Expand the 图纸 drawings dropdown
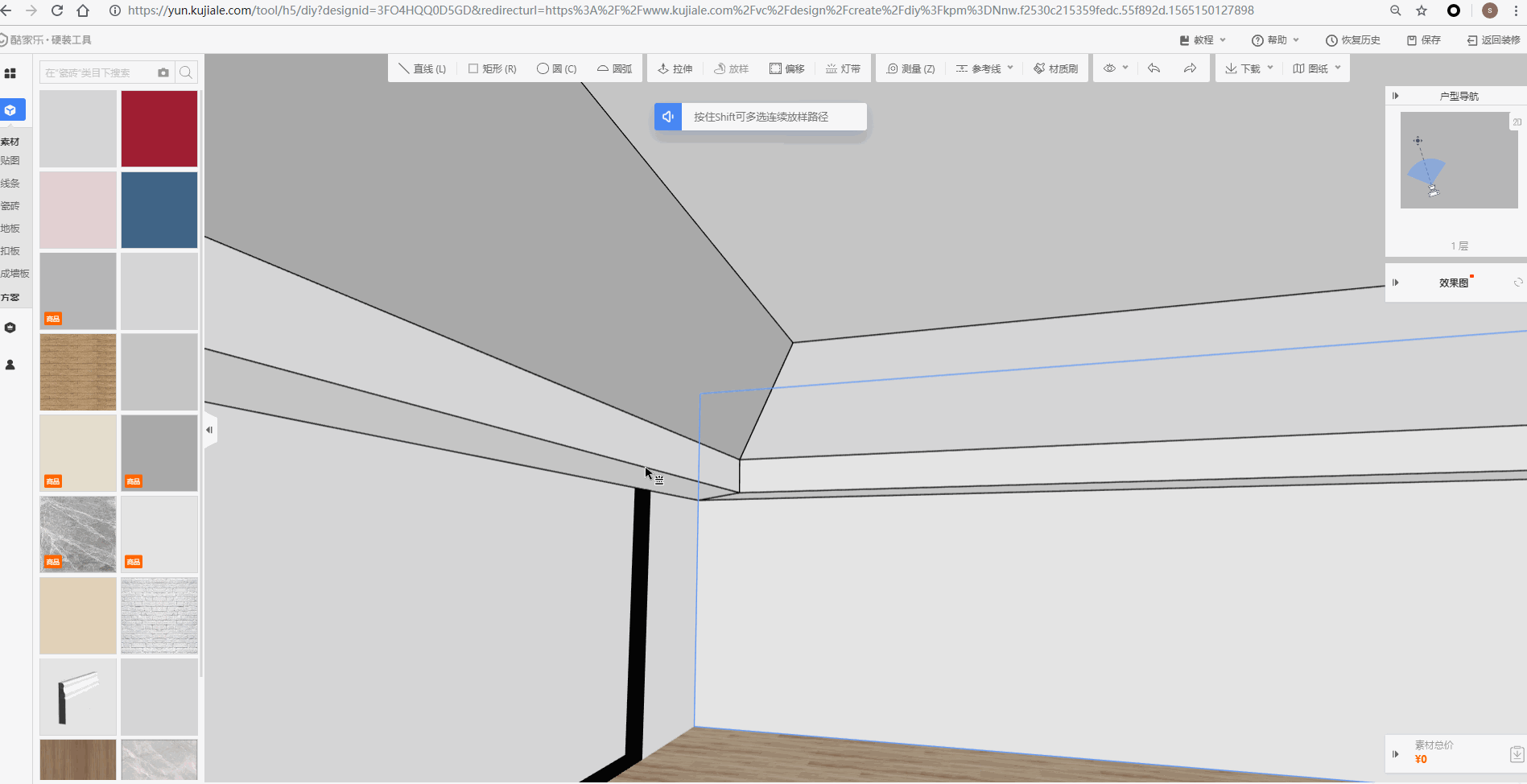The image size is (1527, 784). [x=1317, y=69]
